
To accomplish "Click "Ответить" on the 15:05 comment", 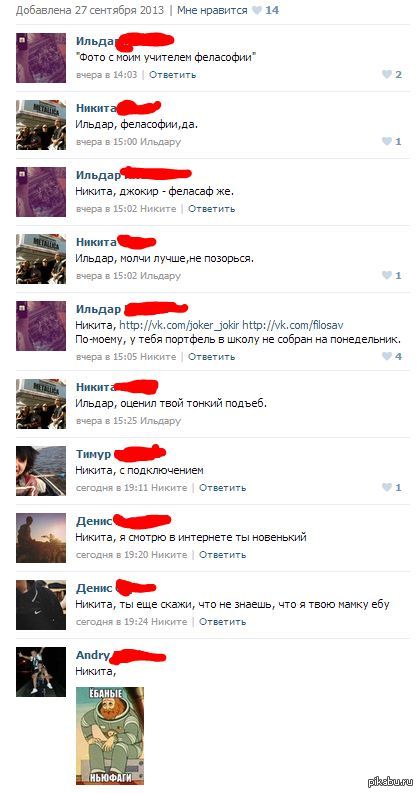I will pos(211,357).
